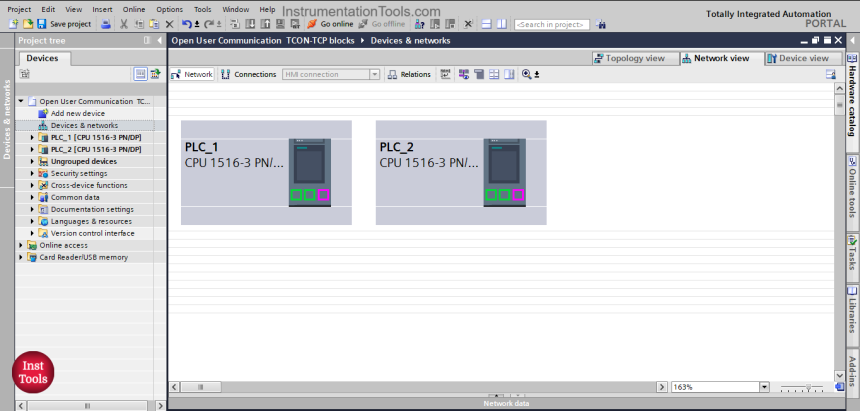860x411 pixels.
Task: Click the Go online button
Action: pyautogui.click(x=330, y=24)
